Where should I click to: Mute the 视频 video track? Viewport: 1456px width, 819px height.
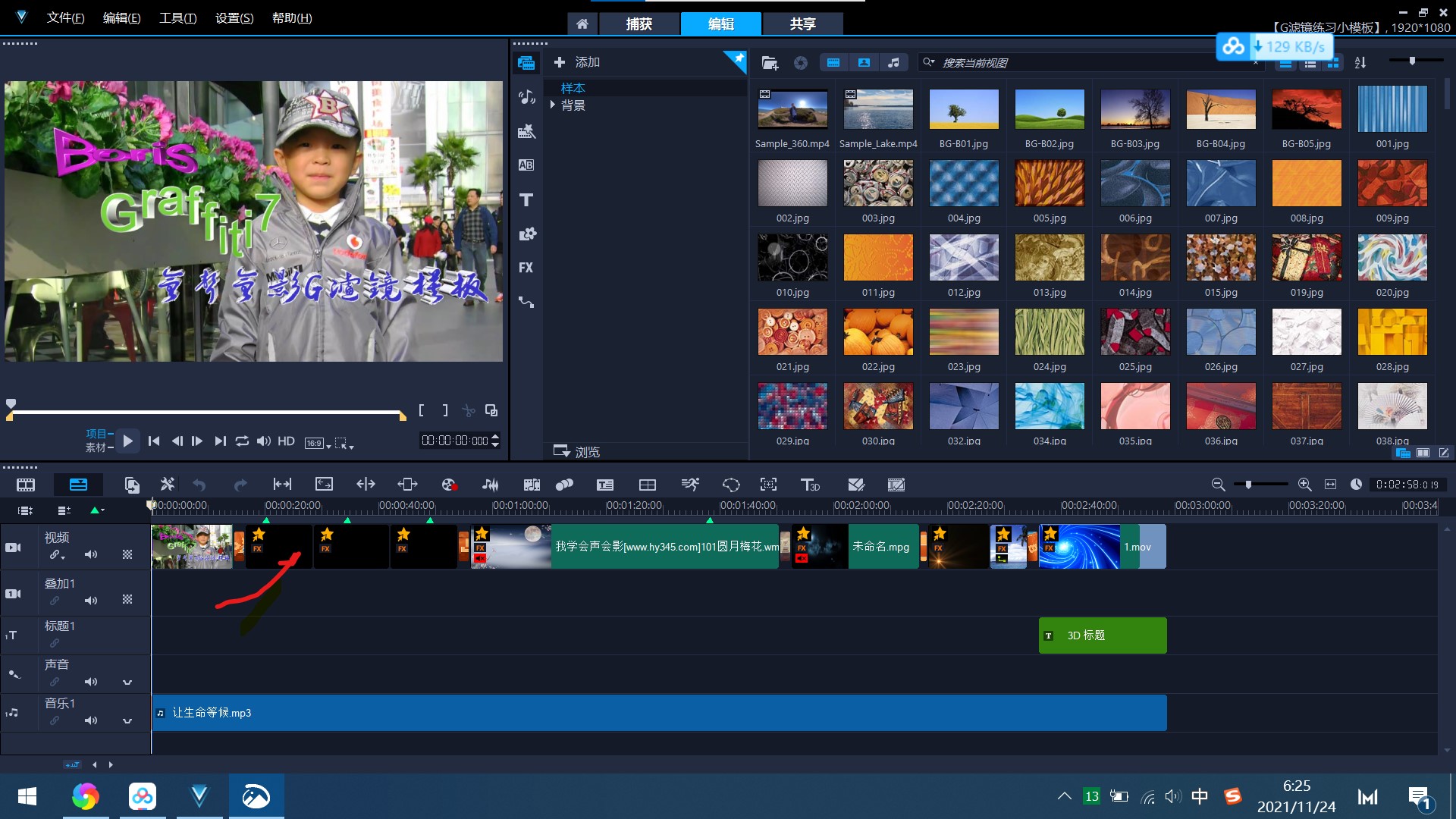[x=91, y=554]
